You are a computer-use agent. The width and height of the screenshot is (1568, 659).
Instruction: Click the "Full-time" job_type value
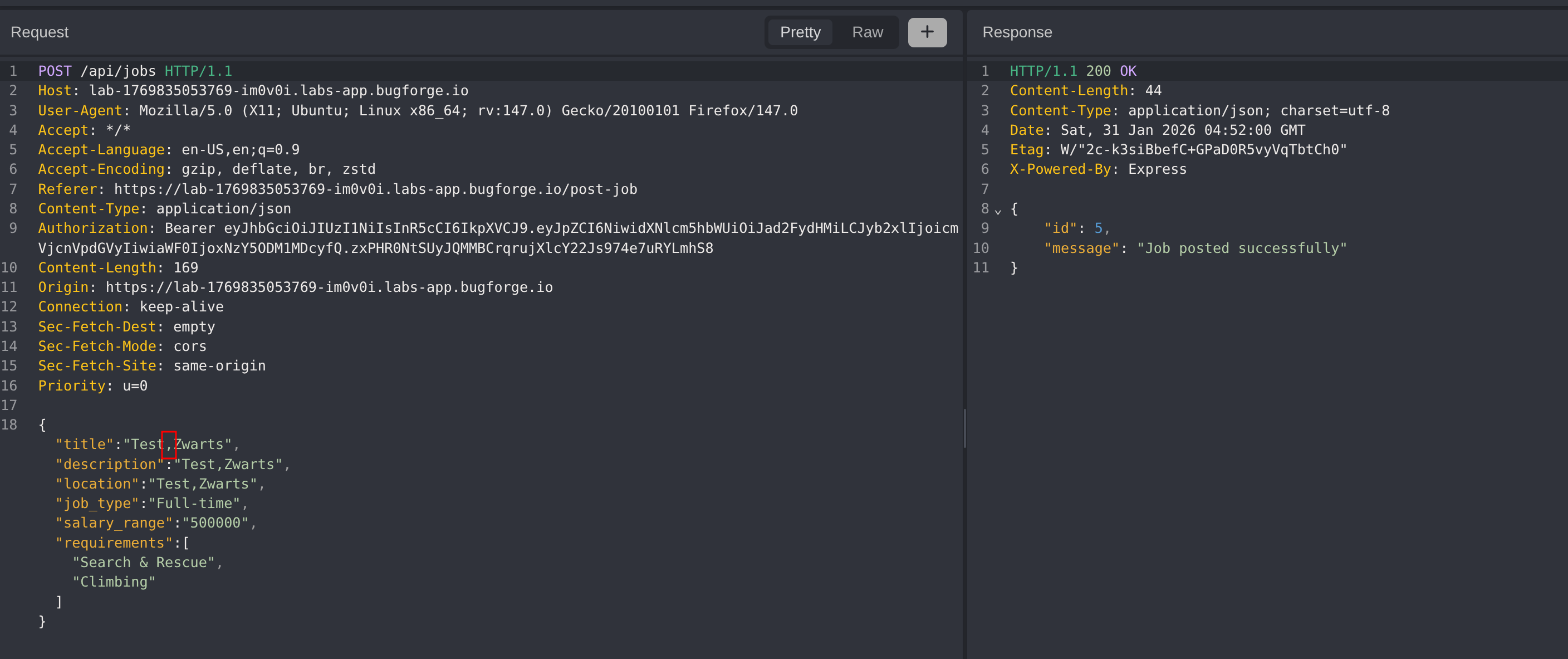click(x=195, y=504)
